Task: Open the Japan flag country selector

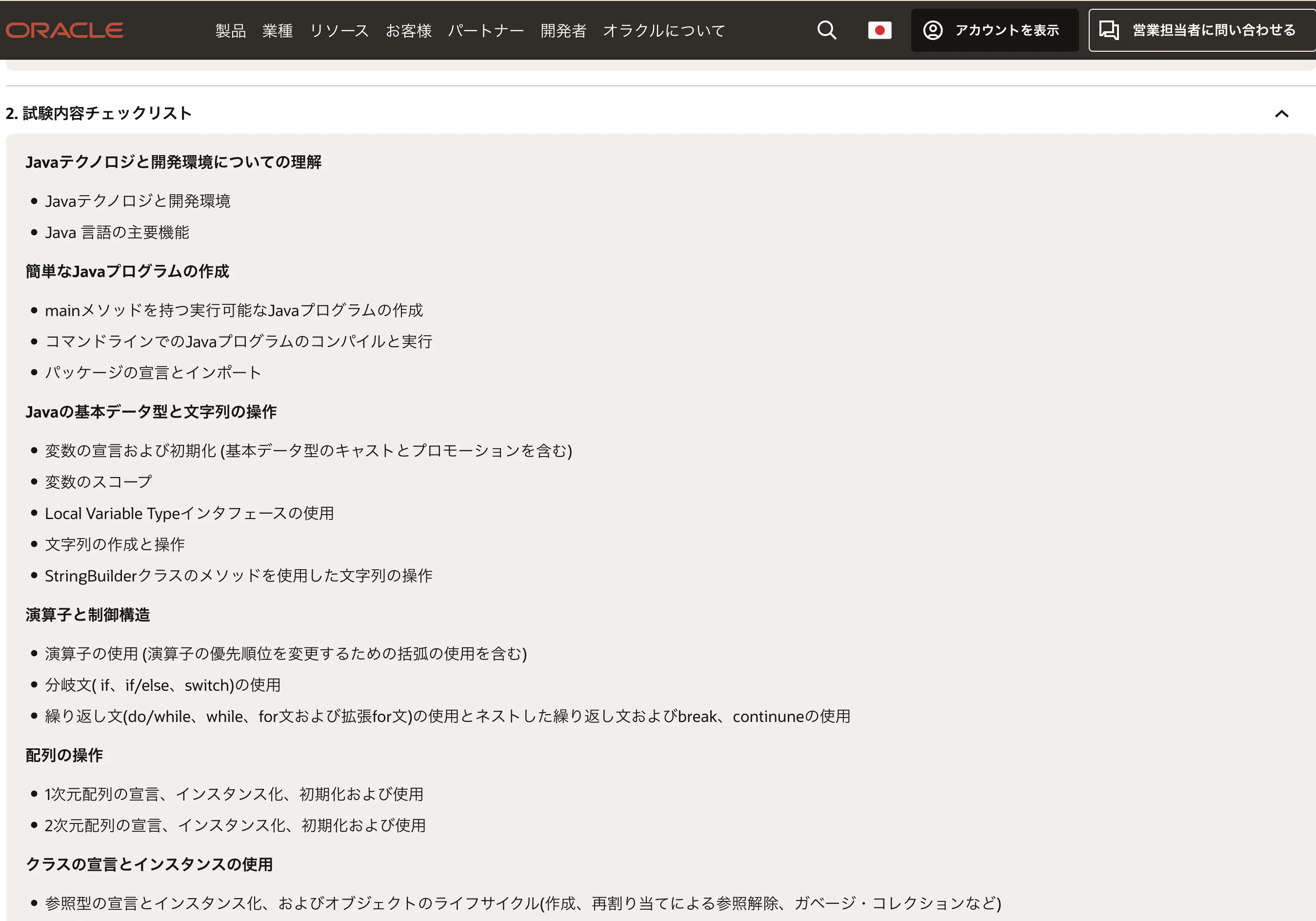Action: [880, 30]
